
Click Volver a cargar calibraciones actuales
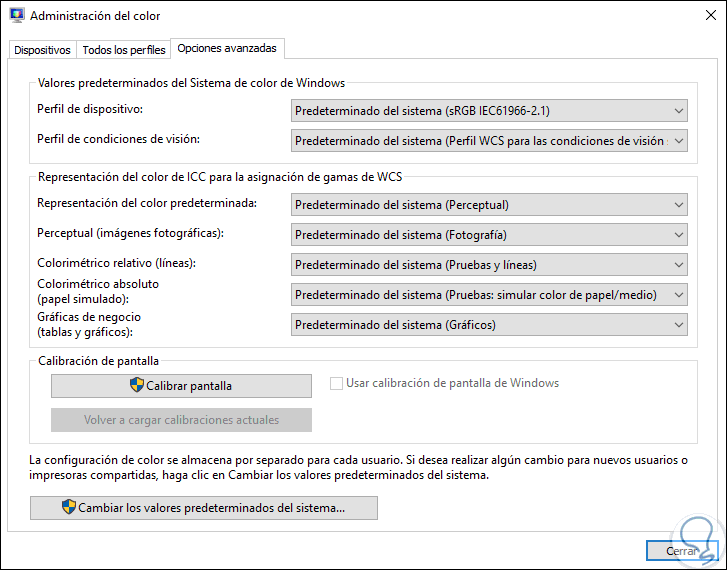(181, 420)
